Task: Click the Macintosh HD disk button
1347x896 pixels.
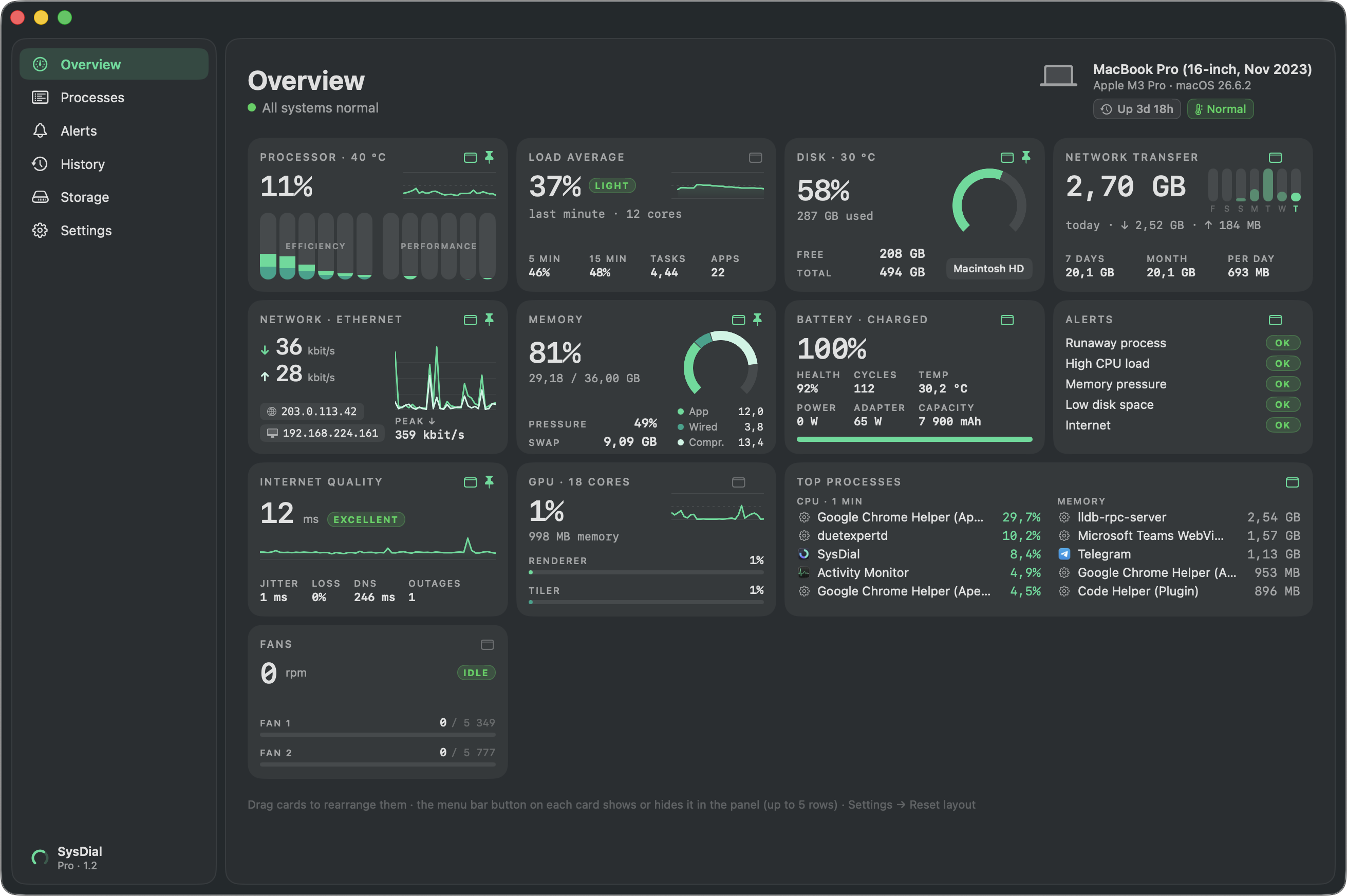Action: coord(989,269)
